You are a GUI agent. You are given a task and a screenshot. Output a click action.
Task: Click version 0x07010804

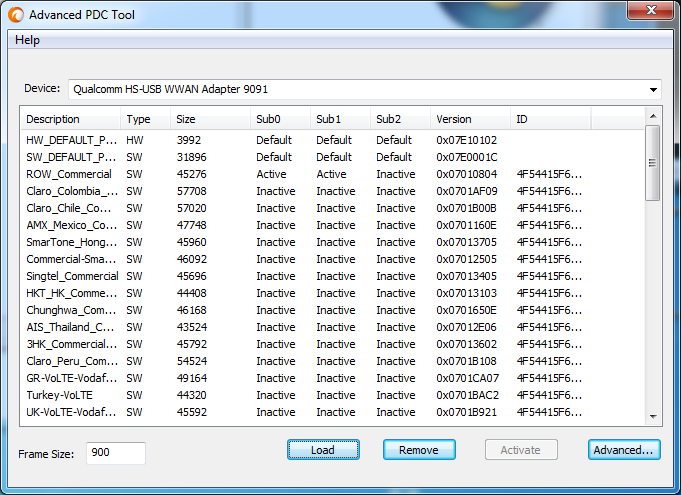(x=466, y=174)
